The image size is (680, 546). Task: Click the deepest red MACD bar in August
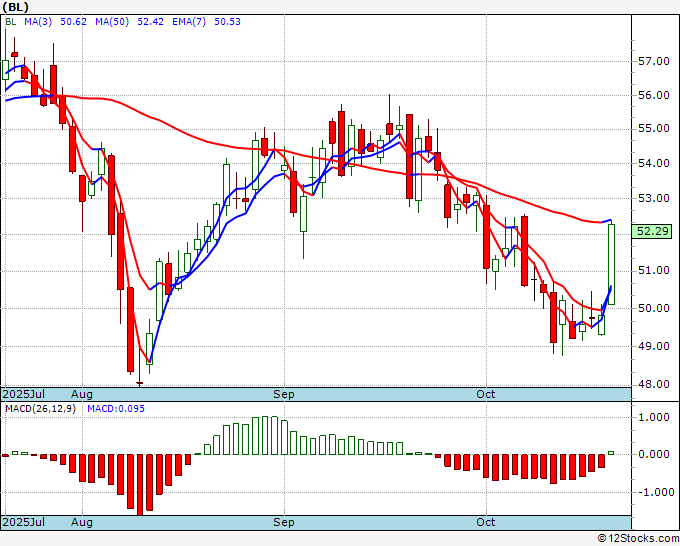[x=140, y=485]
